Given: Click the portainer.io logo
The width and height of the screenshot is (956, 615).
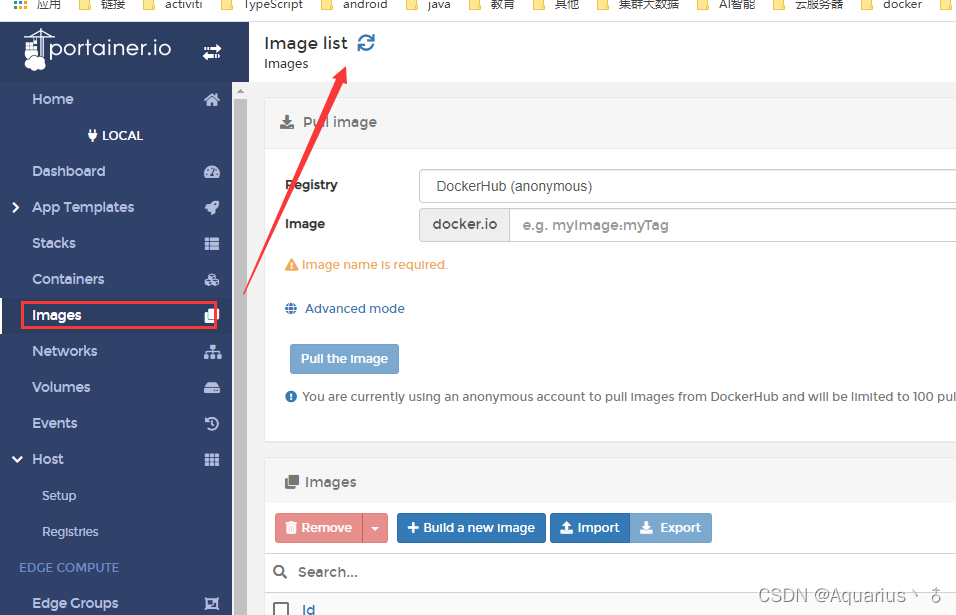Looking at the screenshot, I should 98,49.
